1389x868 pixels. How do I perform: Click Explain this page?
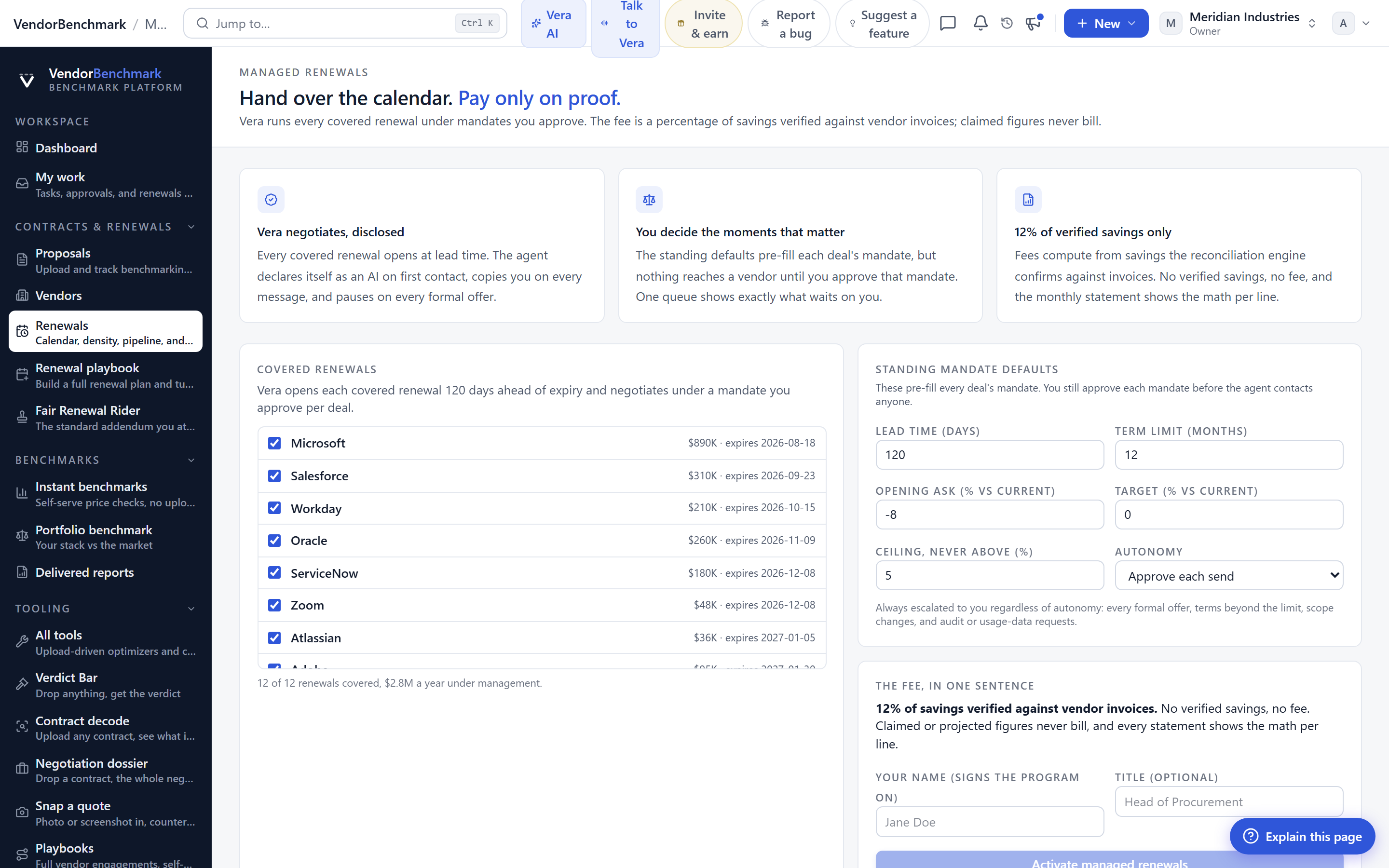pos(1302,837)
